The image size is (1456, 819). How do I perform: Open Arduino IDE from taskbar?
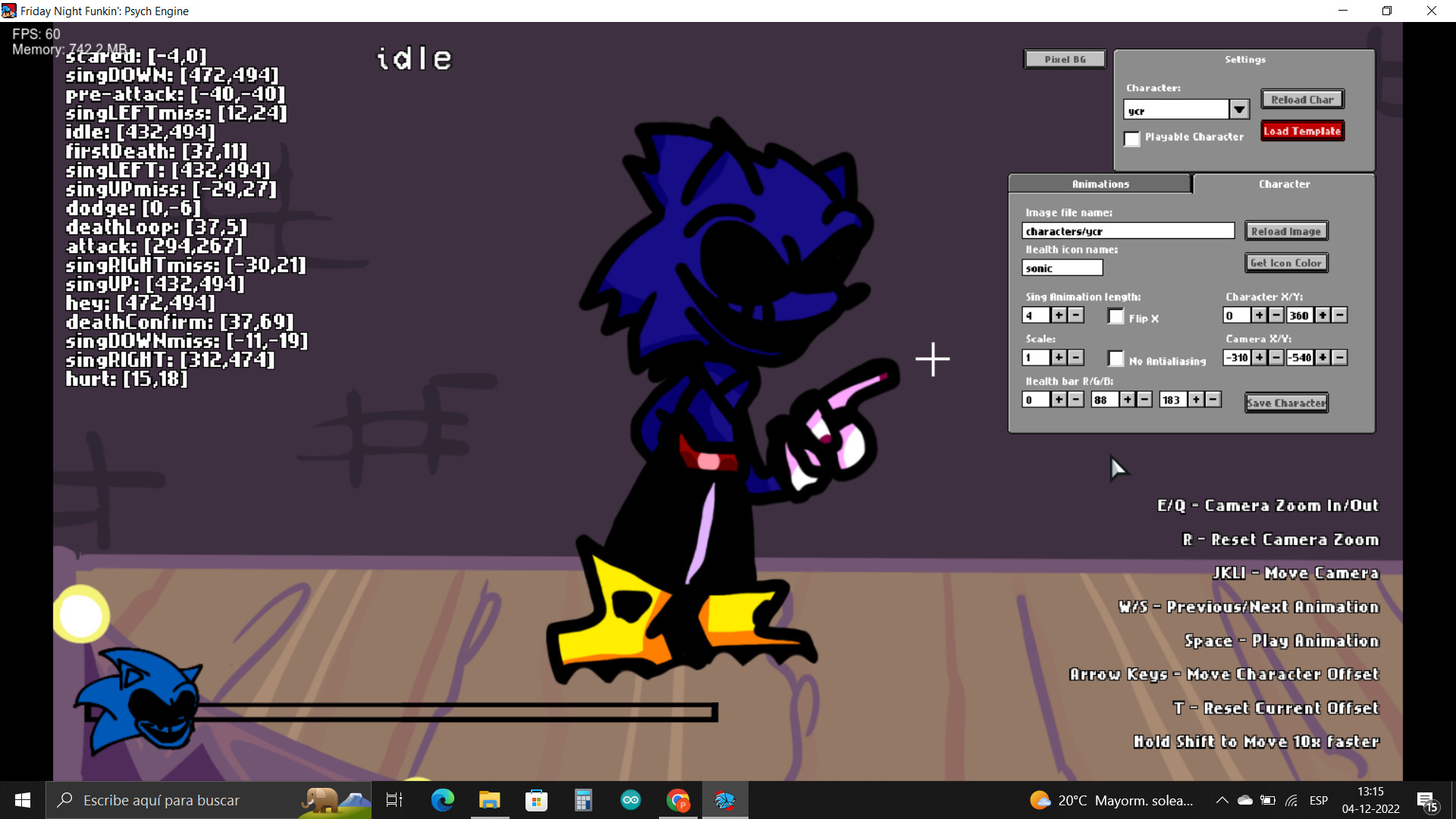click(x=630, y=800)
